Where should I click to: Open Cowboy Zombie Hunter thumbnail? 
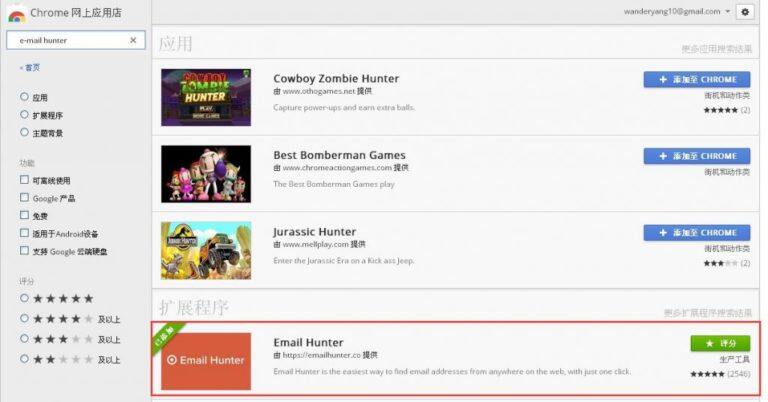coord(206,97)
